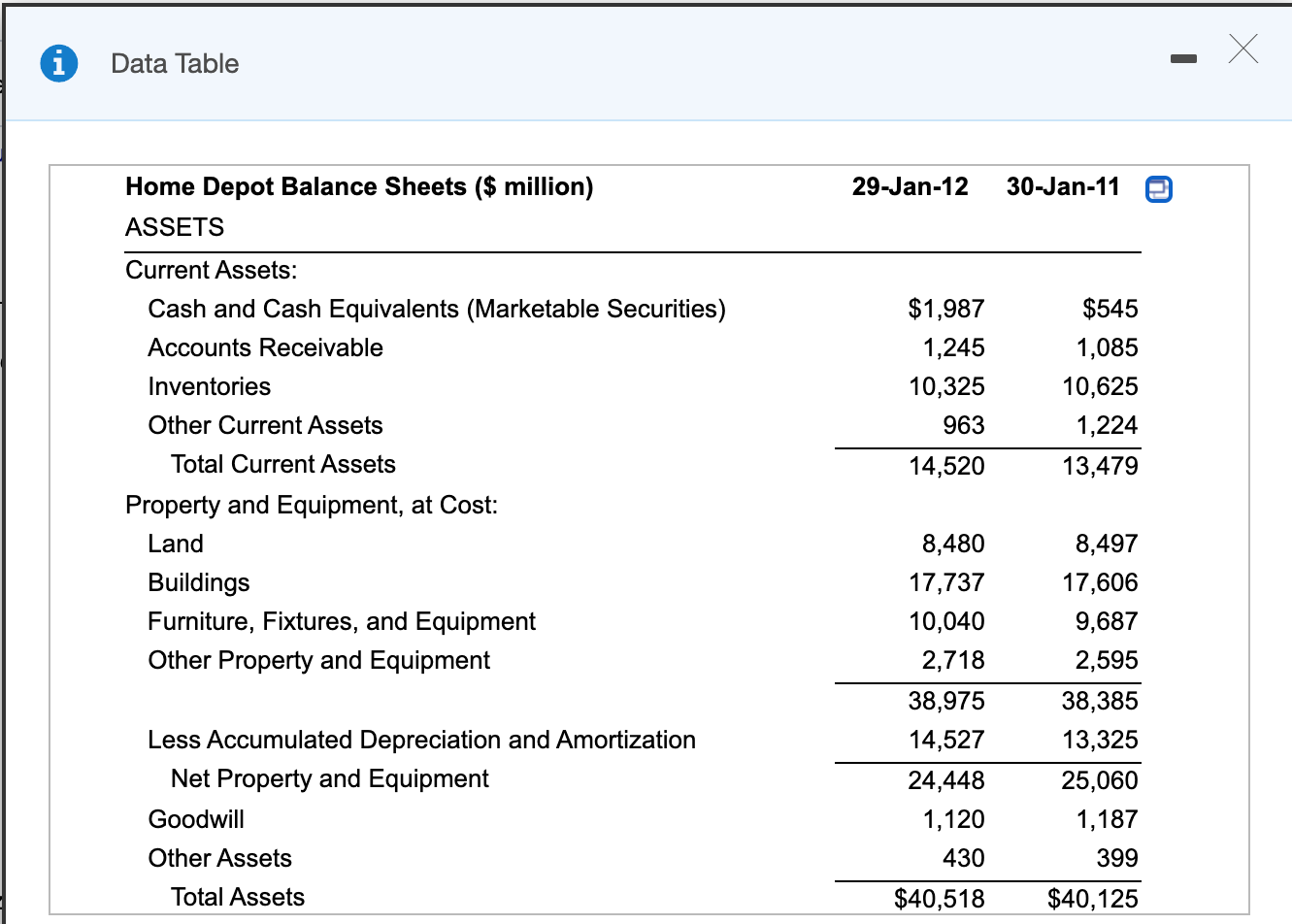Screen dimensions: 1292x924
Task: Select the 'Accounts Receivable' row label
Action: [265, 347]
